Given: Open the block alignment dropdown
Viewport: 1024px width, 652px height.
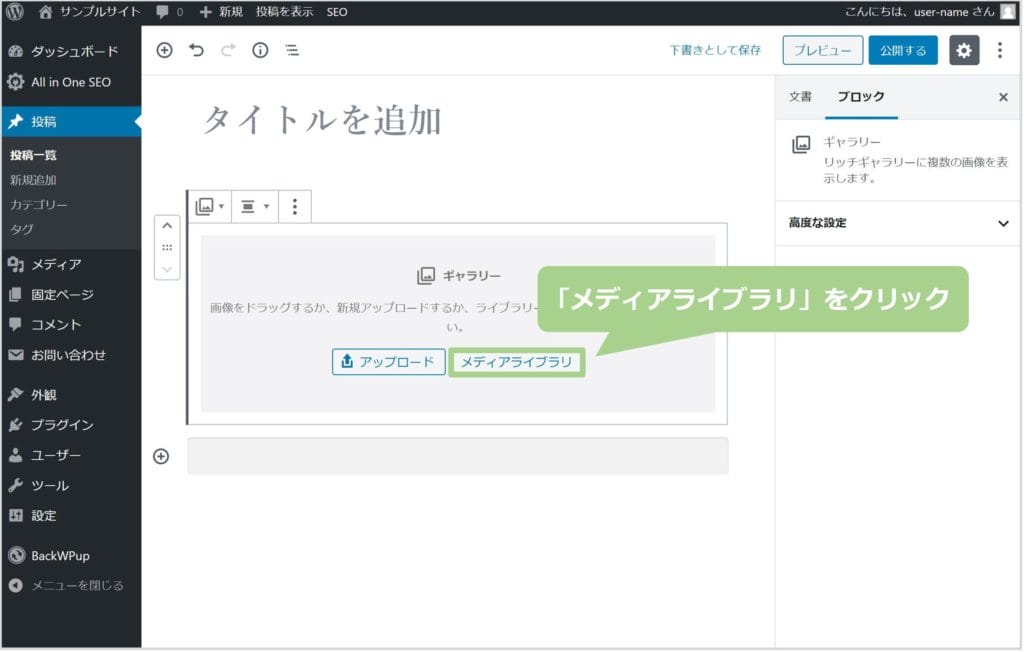Looking at the screenshot, I should 254,206.
